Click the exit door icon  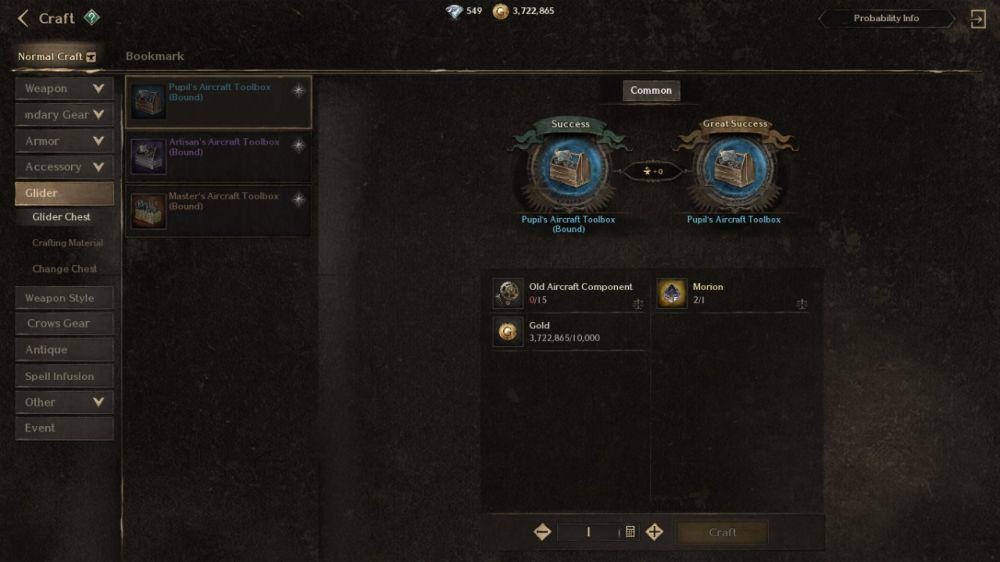[x=978, y=18]
